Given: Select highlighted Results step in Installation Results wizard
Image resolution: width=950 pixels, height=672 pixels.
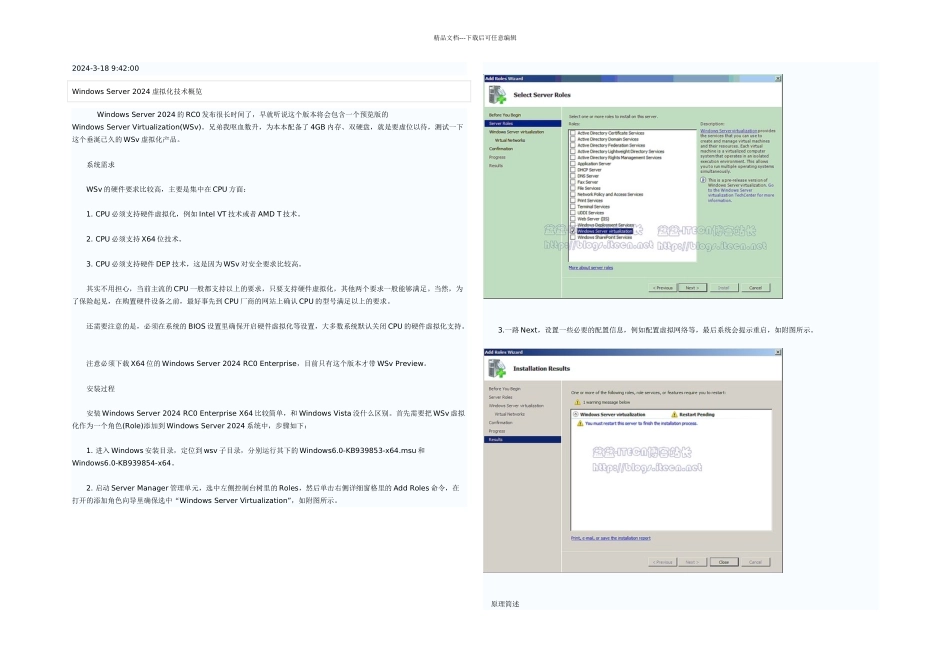Looking at the screenshot, I should coord(522,439).
